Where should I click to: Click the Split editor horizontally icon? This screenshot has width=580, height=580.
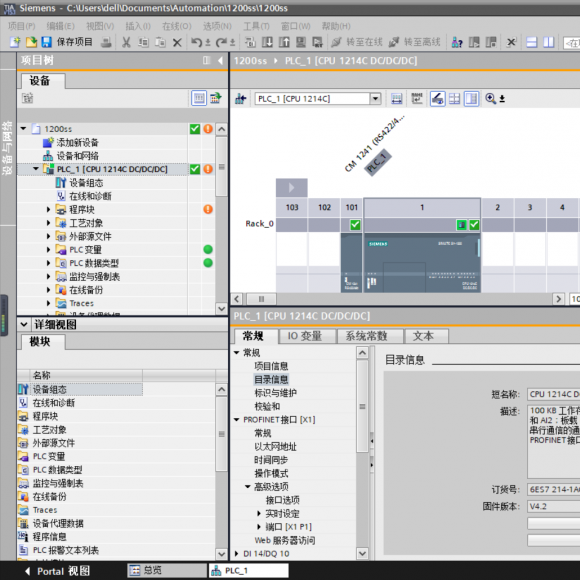[532, 42]
